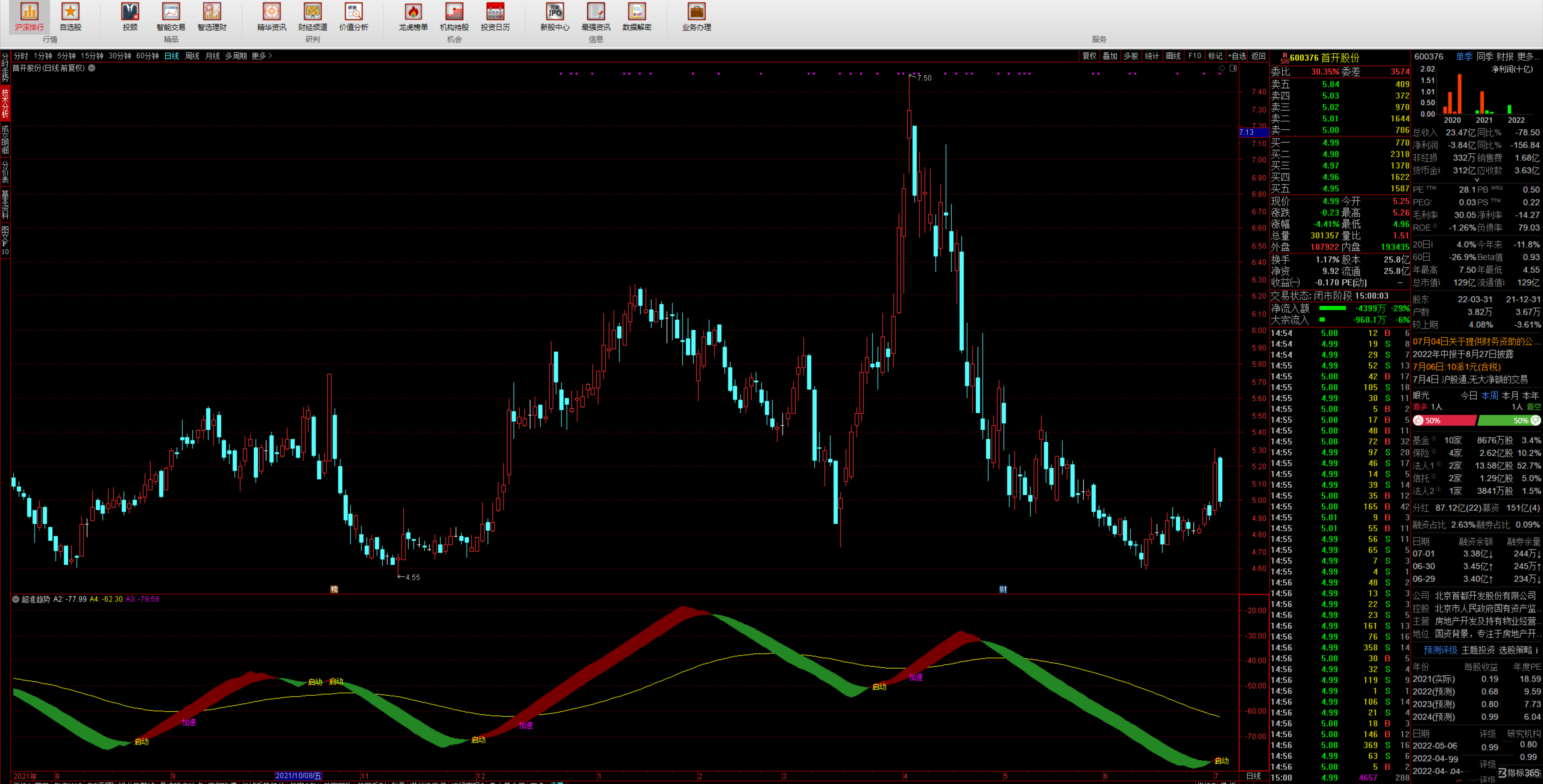Open 预测评级 forecast rating tab

1440,650
